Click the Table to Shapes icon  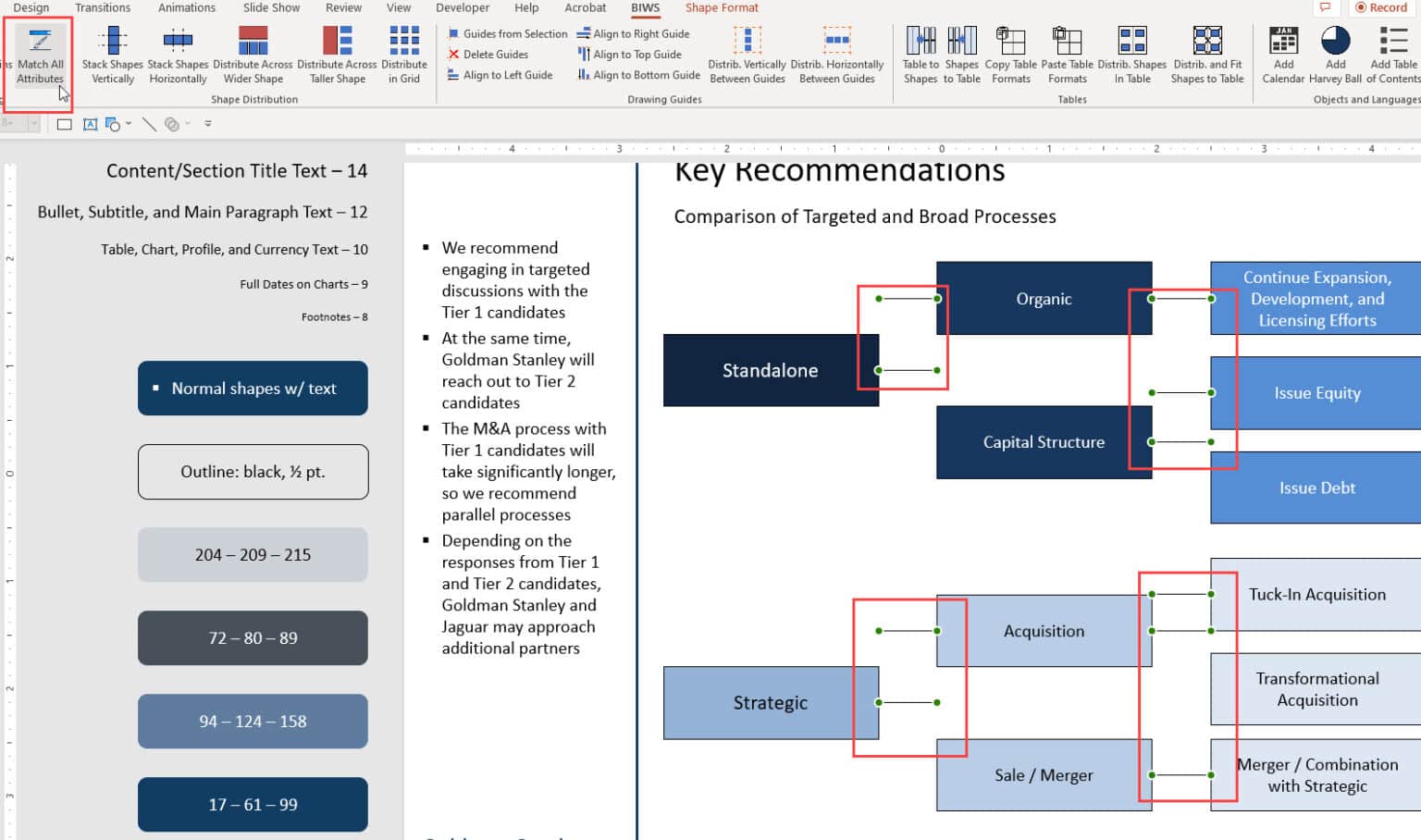pyautogui.click(x=920, y=53)
